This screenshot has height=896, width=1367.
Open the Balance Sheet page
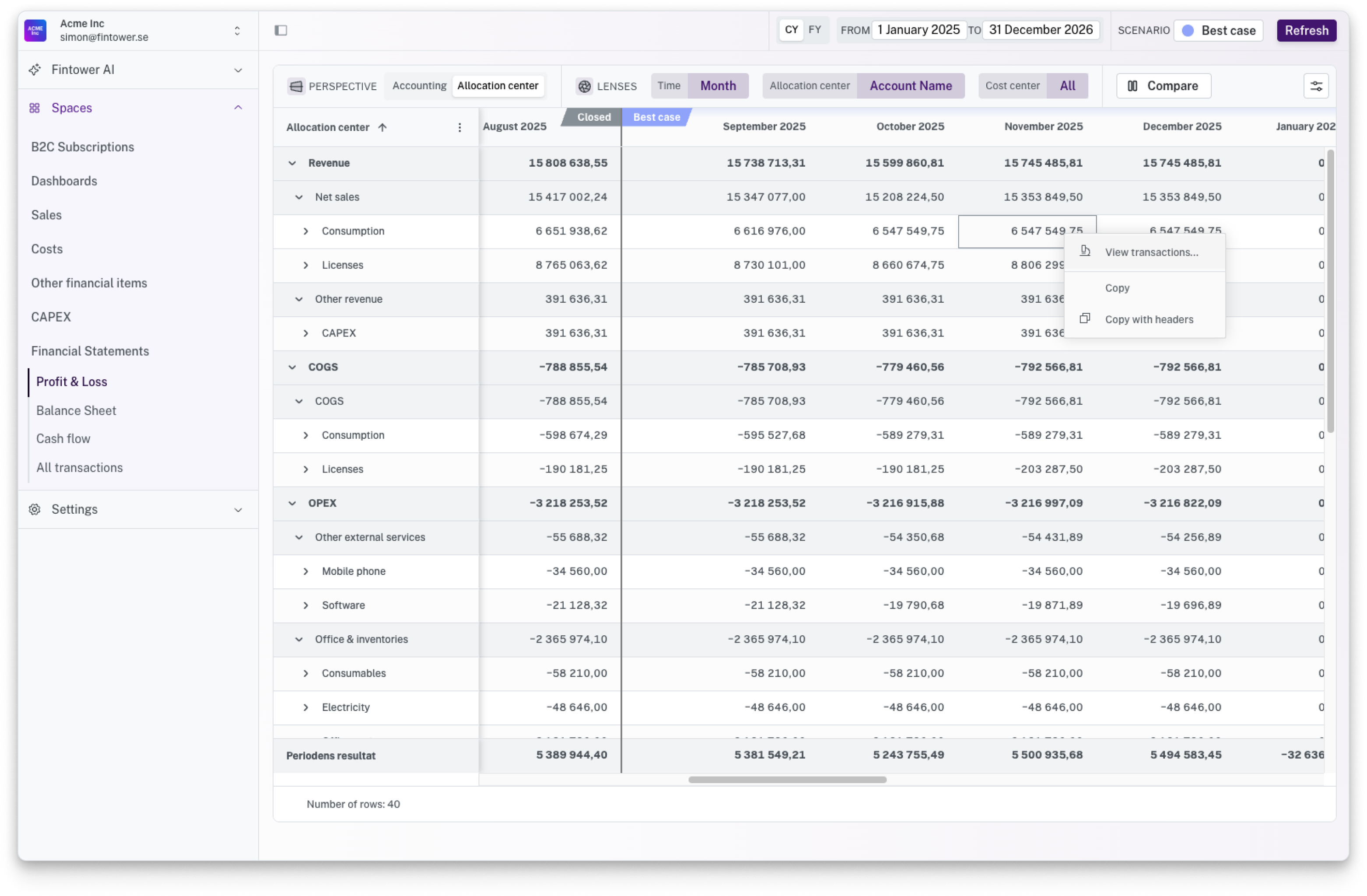[76, 410]
